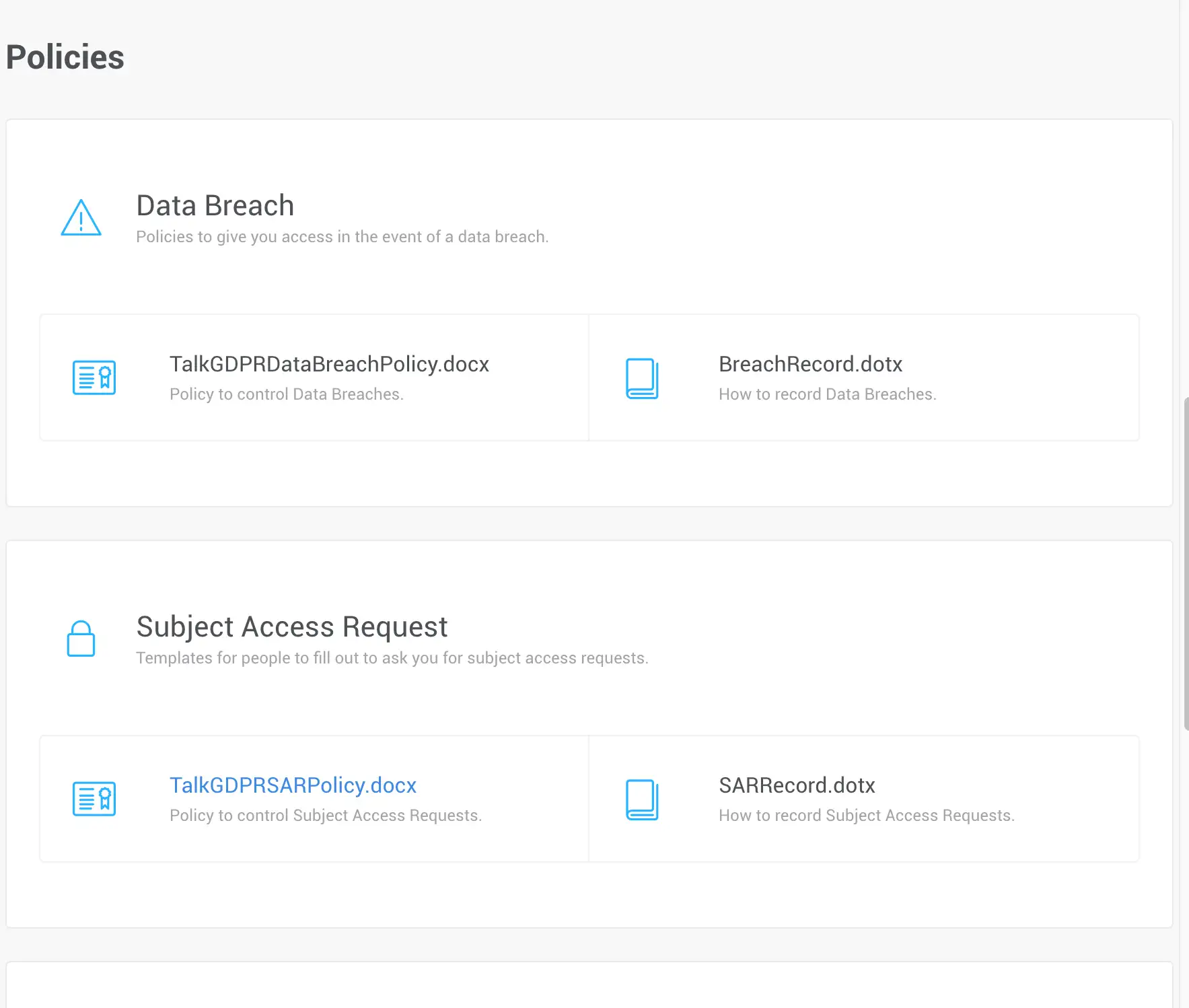Click the book icon beside BreachRecord.dotx
This screenshot has height=1008, width=1189.
[642, 378]
